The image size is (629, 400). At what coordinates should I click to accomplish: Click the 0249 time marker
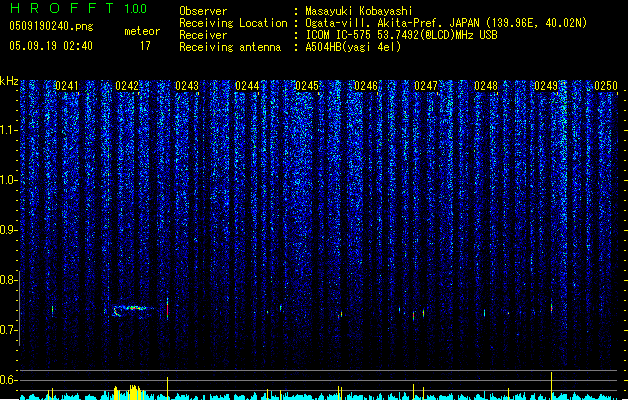pos(546,86)
